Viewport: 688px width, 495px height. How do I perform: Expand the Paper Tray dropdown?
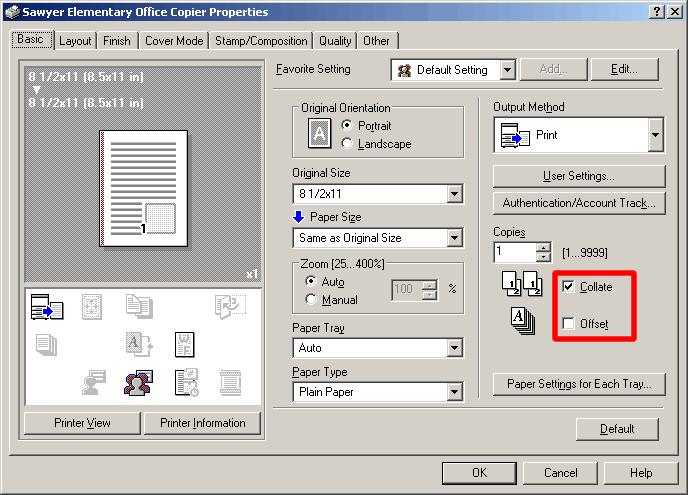455,348
